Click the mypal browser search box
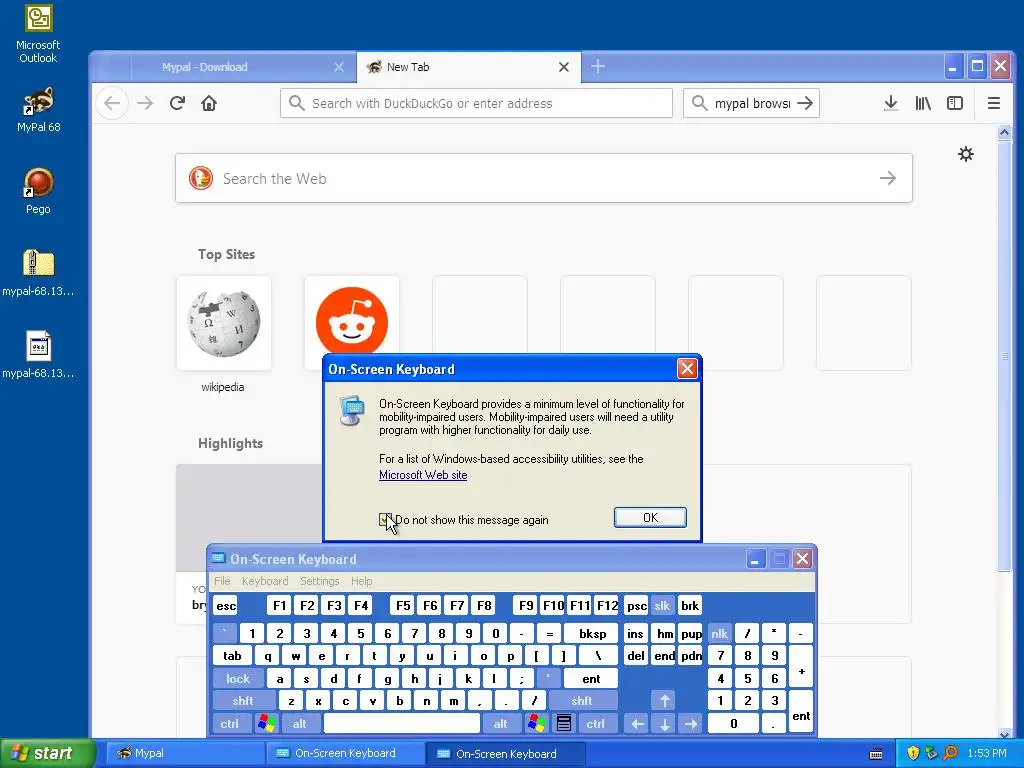1024x768 pixels. [x=751, y=103]
